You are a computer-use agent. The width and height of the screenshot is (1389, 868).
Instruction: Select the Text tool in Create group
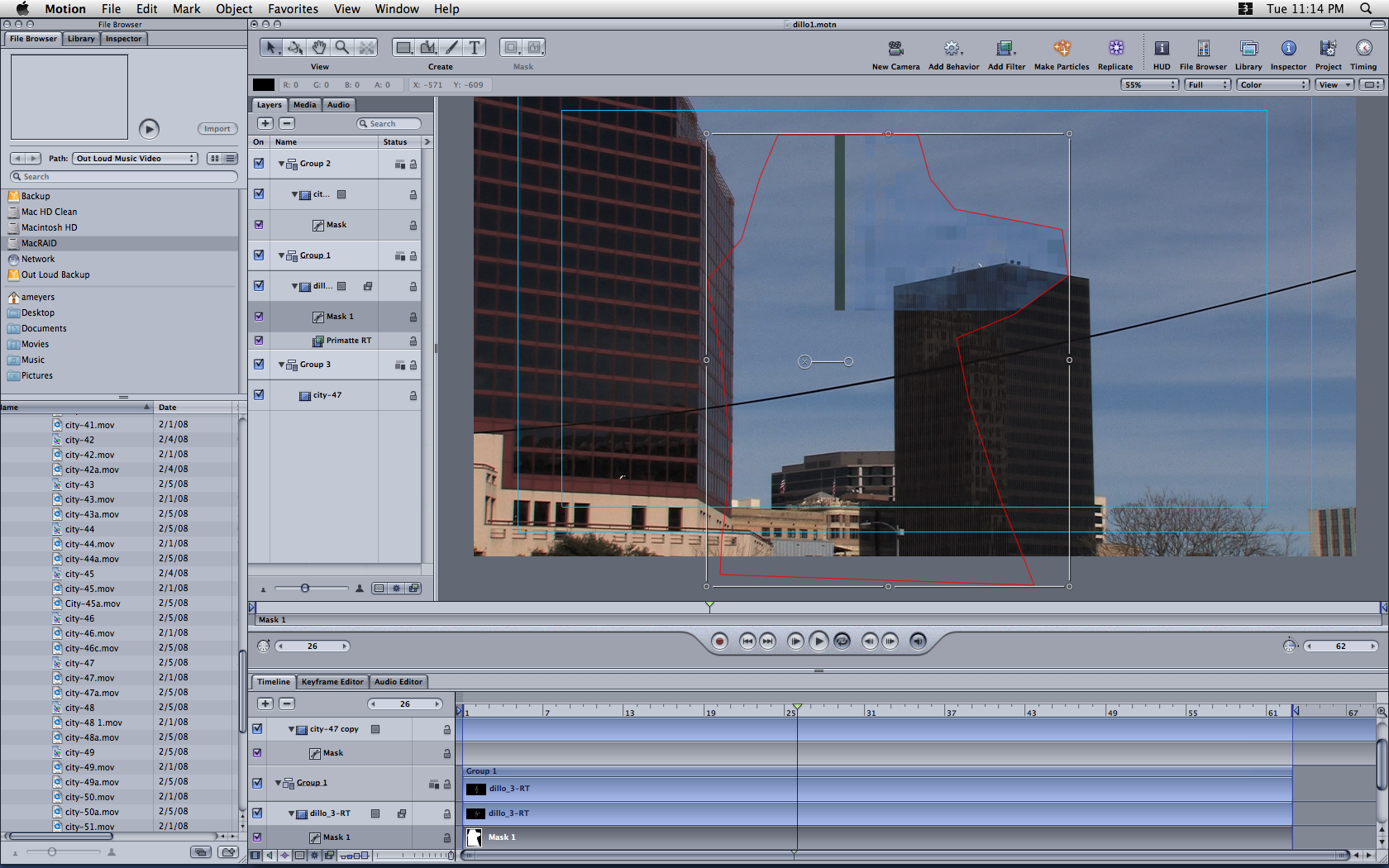click(x=475, y=48)
